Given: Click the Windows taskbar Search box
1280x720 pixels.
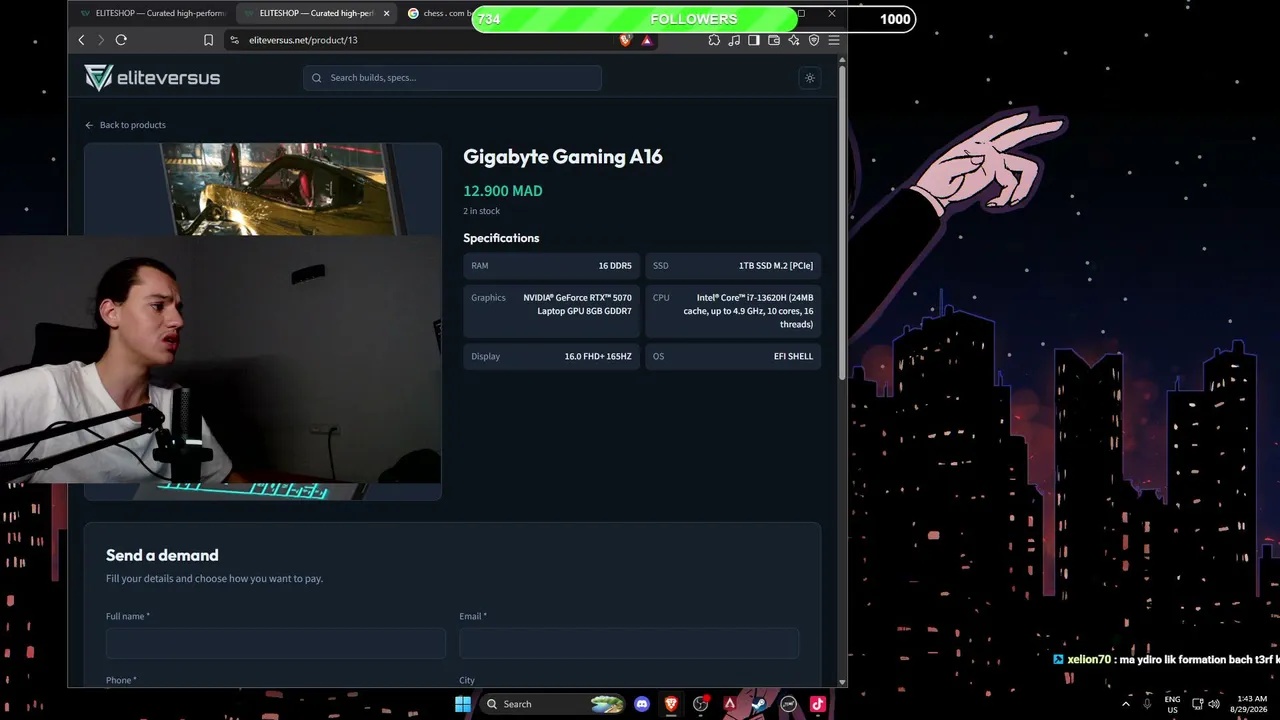Looking at the screenshot, I should click(x=553, y=704).
